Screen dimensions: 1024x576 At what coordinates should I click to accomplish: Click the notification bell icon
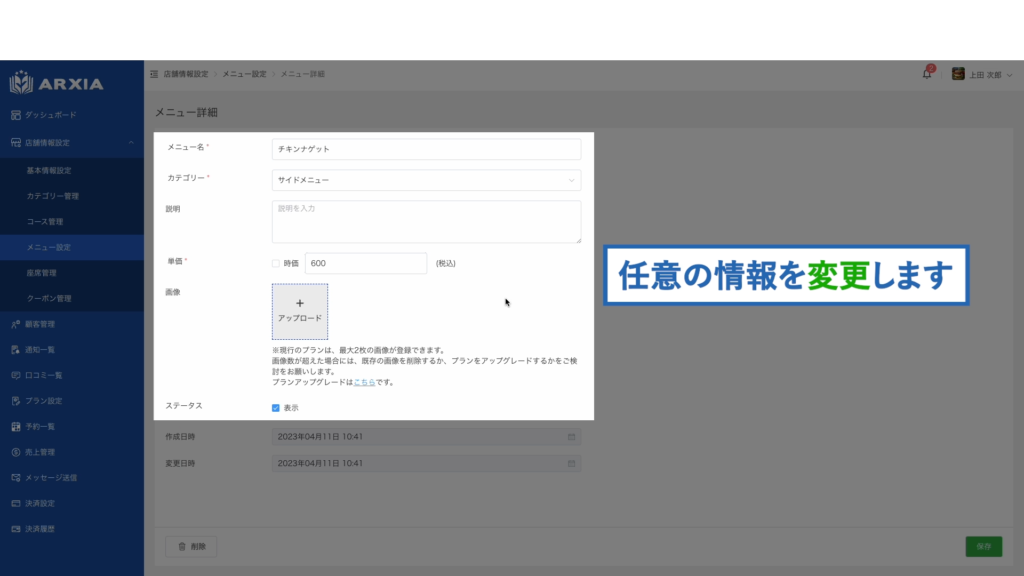click(x=927, y=74)
